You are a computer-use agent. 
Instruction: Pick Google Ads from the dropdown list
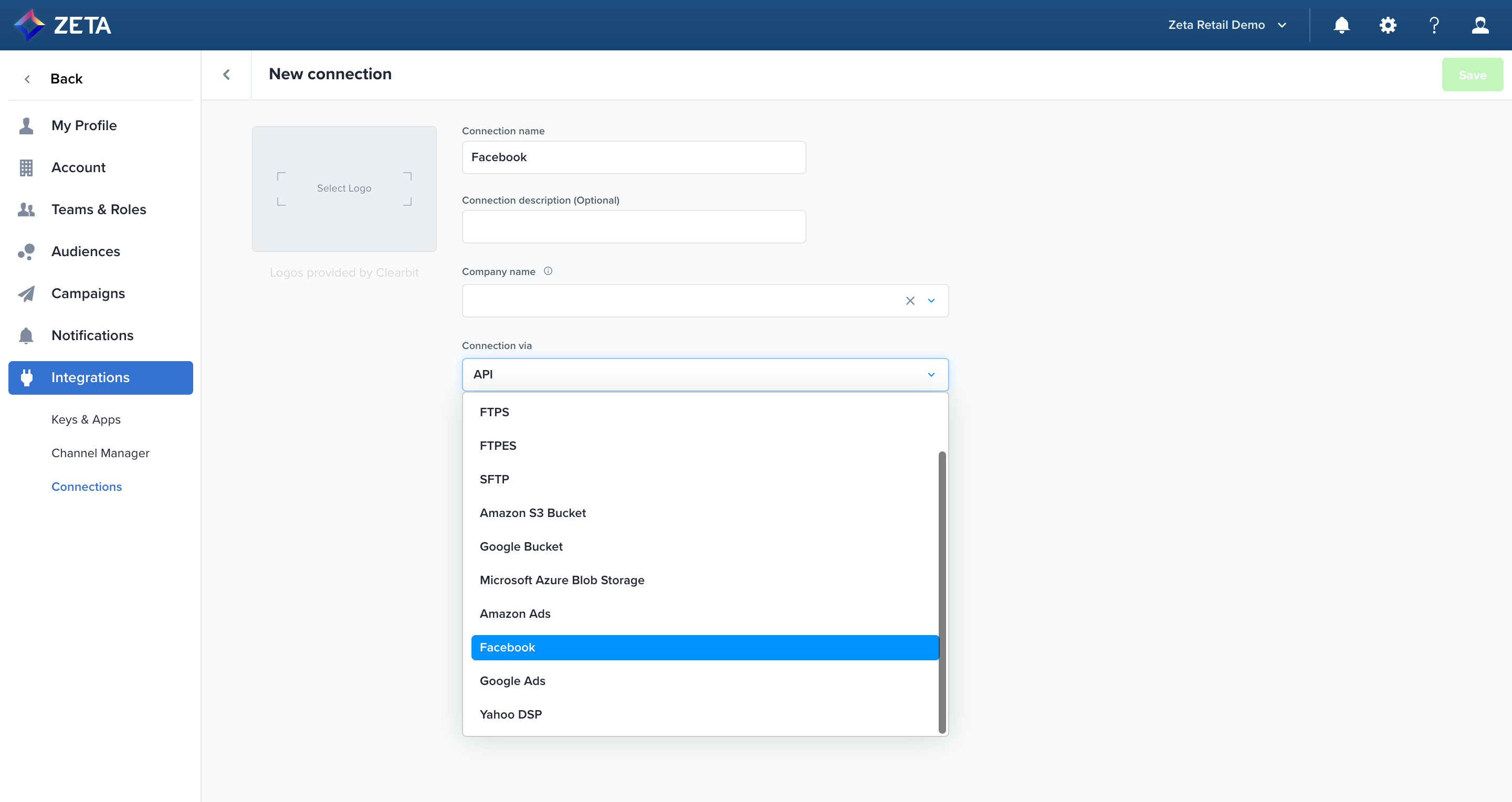(x=512, y=681)
